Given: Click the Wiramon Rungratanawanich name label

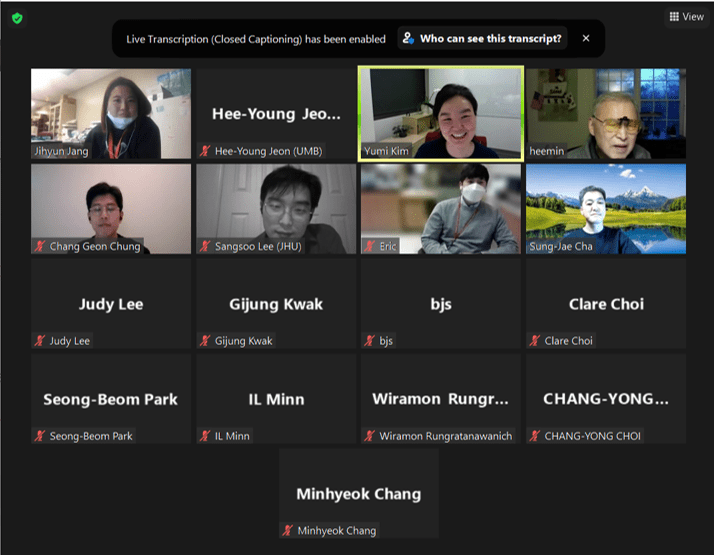Looking at the screenshot, I should (445, 436).
